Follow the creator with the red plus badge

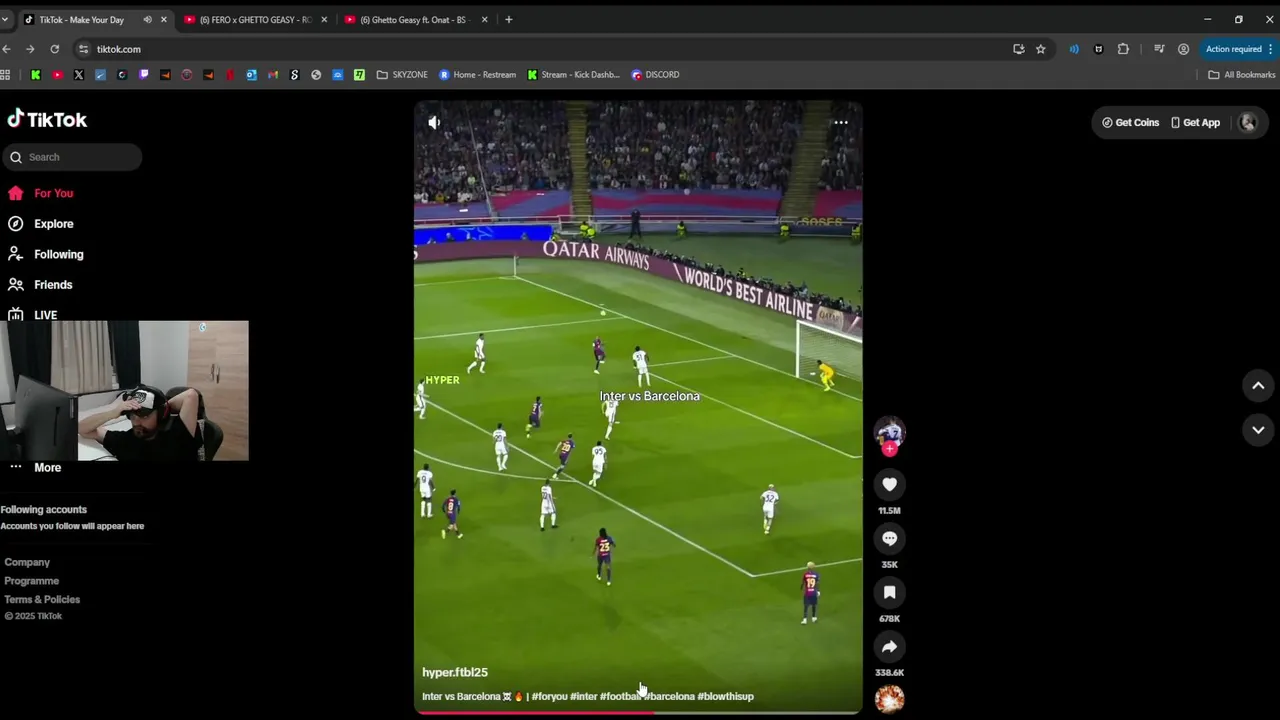click(x=889, y=449)
